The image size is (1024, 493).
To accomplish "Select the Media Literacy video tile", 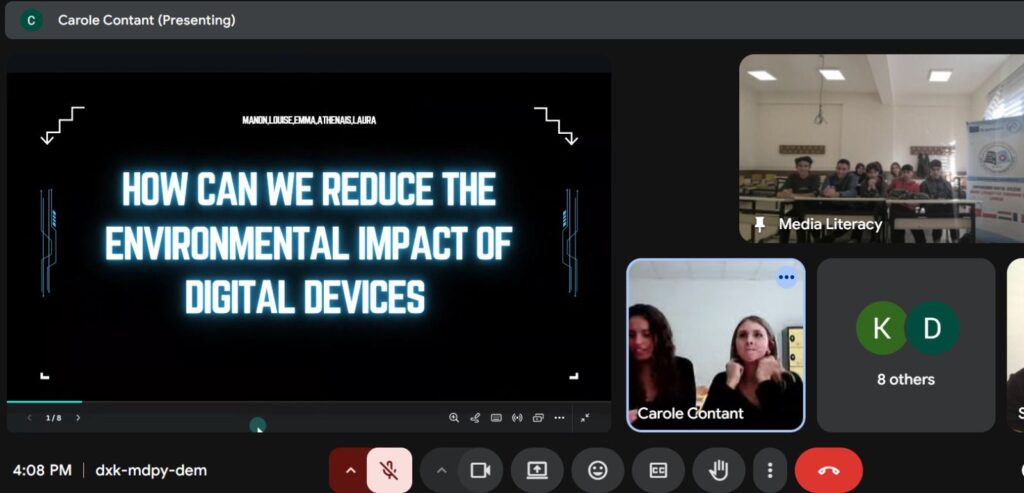I will (x=880, y=148).
